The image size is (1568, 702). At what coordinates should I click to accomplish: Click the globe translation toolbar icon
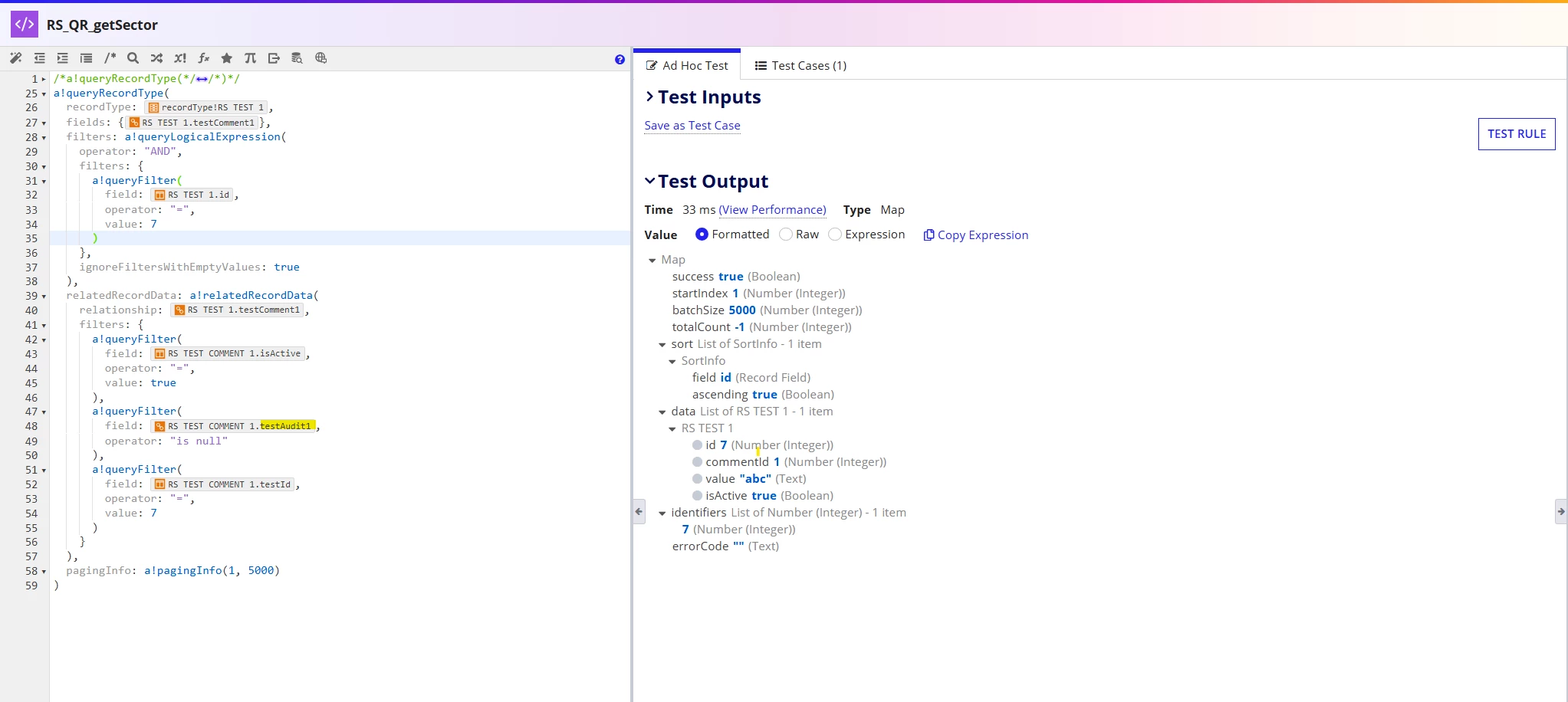pyautogui.click(x=321, y=58)
